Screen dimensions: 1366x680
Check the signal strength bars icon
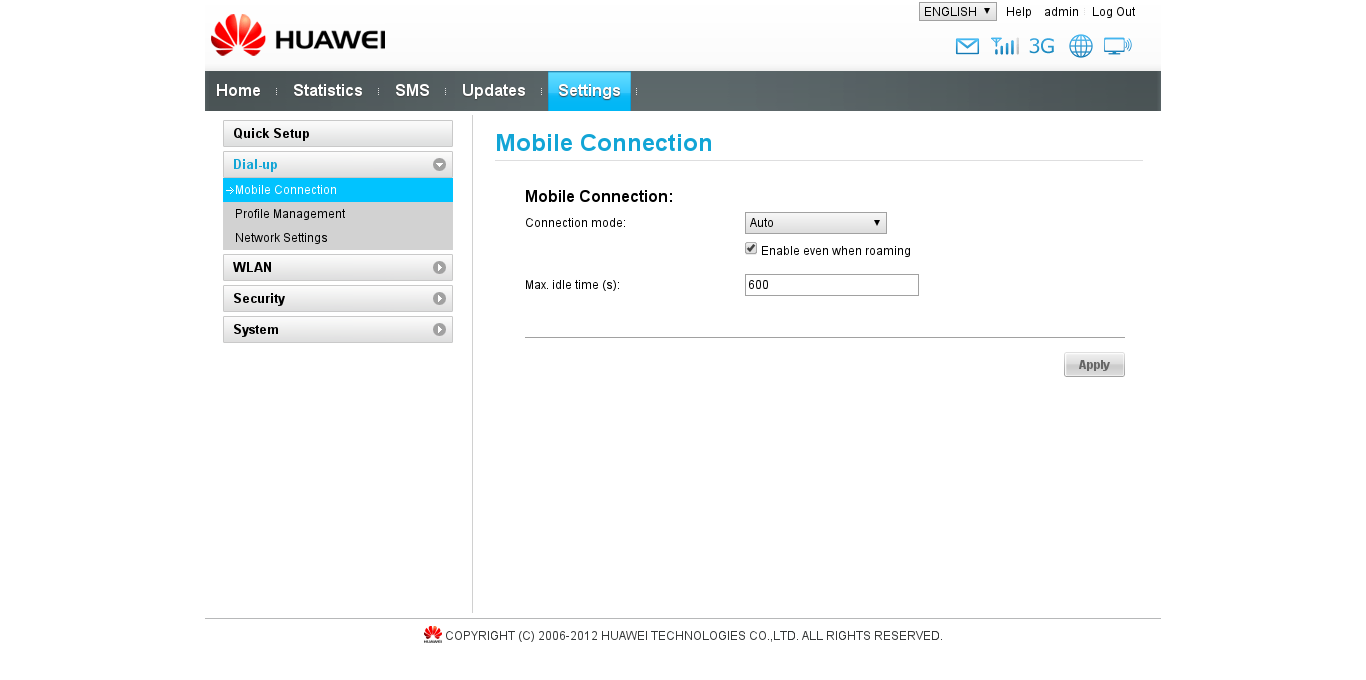1004,46
